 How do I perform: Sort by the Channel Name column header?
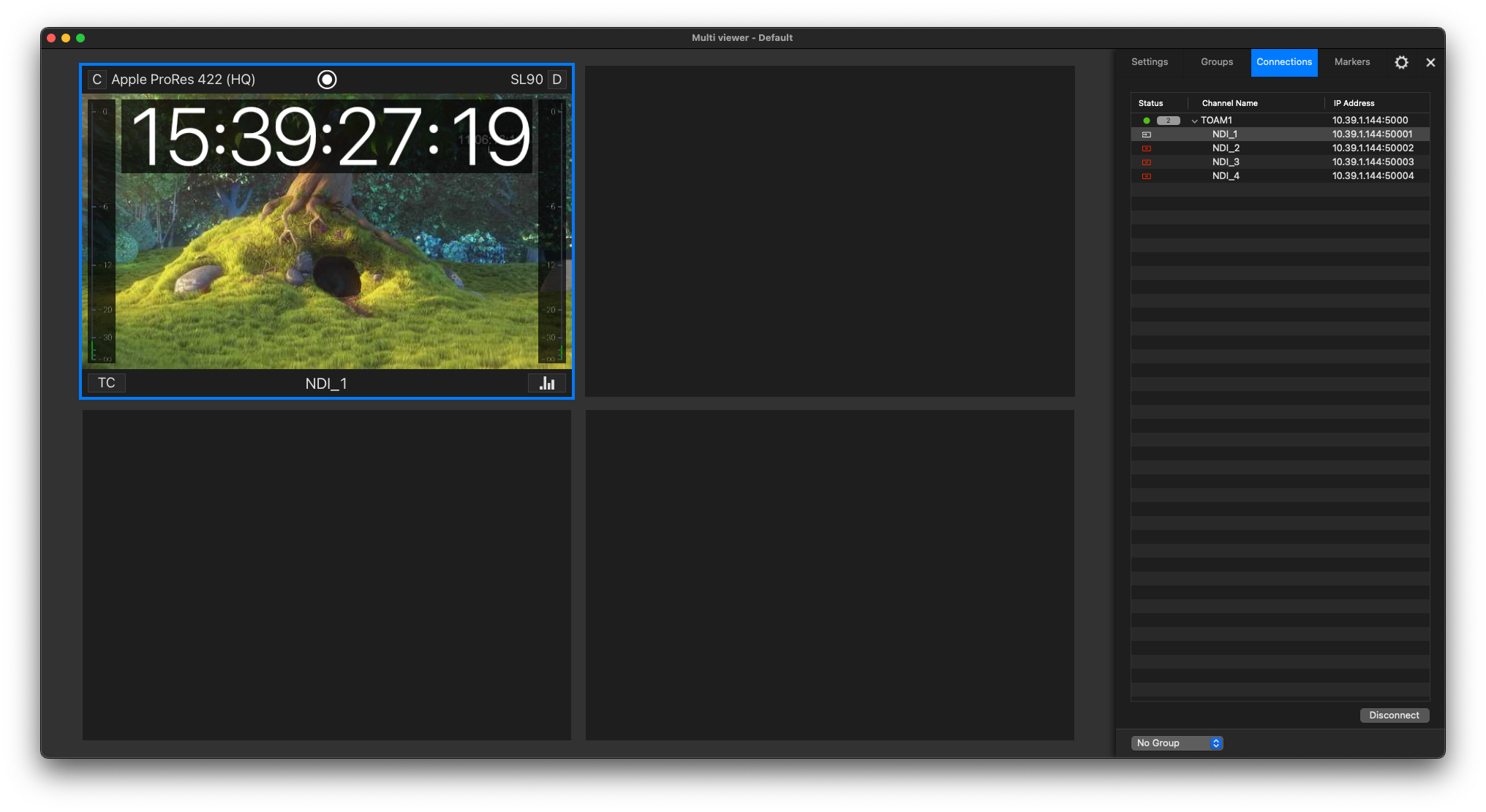(x=1230, y=103)
